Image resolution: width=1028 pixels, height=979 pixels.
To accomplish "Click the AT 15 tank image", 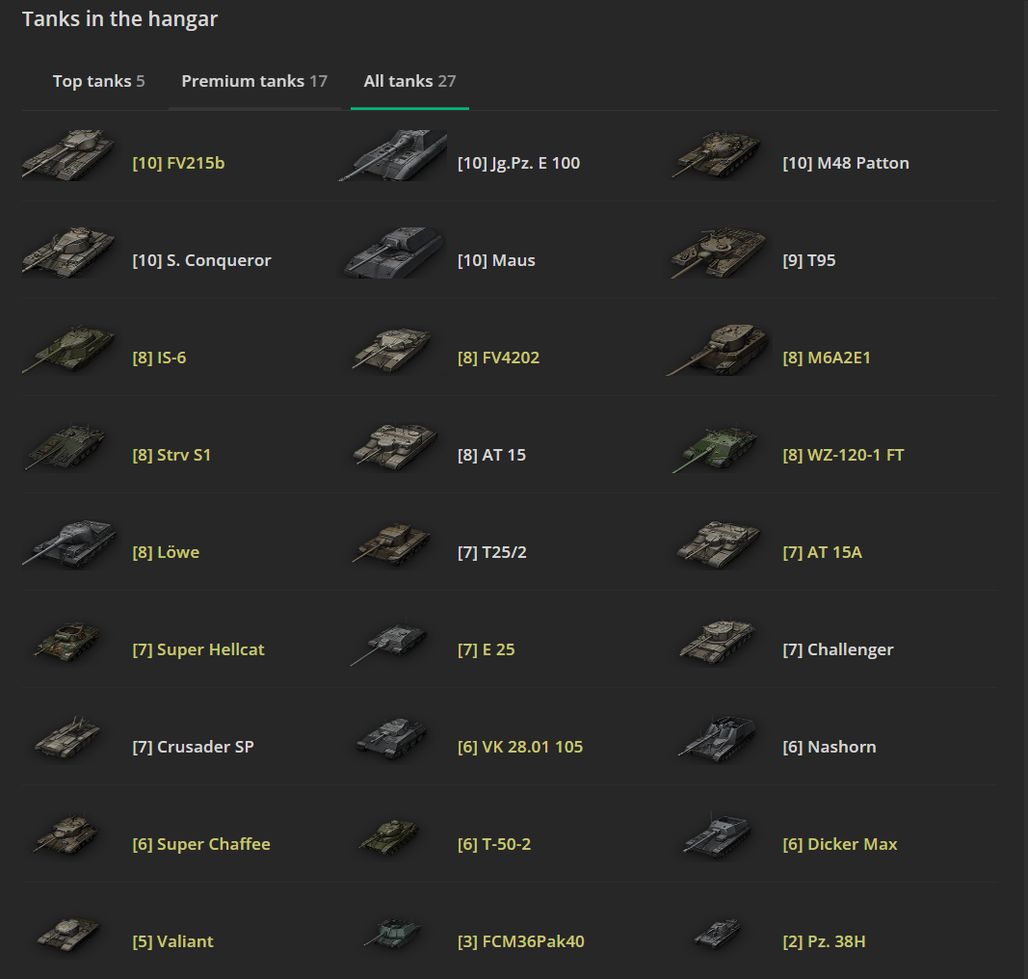I will (x=395, y=447).
